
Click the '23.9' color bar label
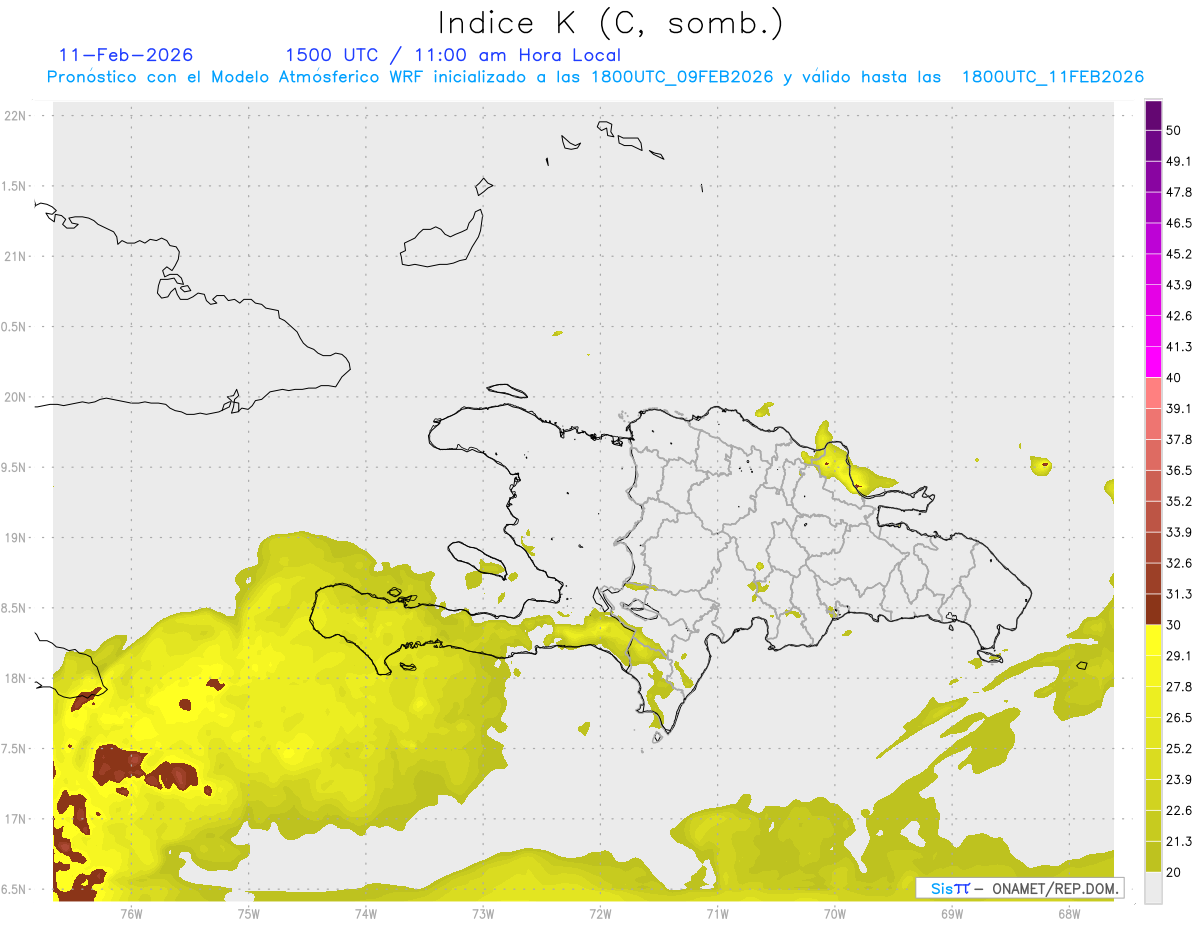click(1180, 780)
